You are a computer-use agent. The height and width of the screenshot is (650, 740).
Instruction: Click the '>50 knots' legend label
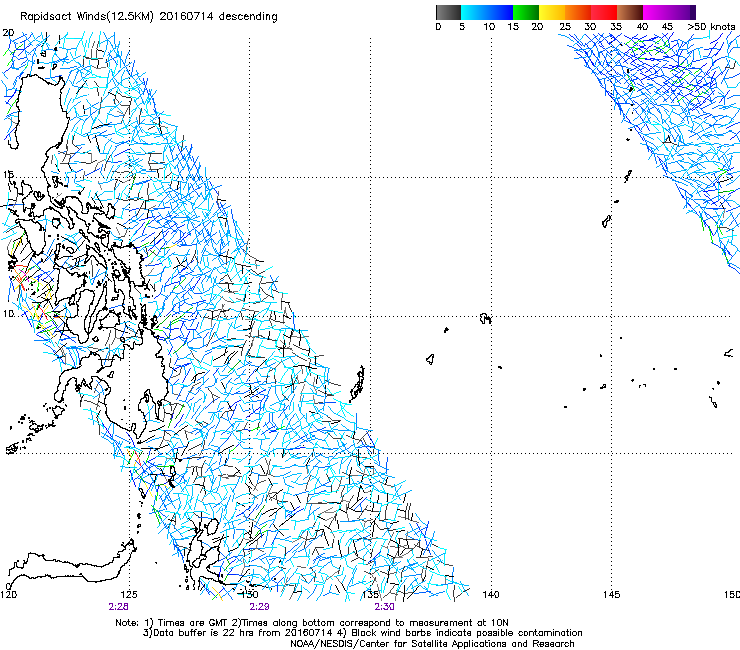pyautogui.click(x=711, y=27)
